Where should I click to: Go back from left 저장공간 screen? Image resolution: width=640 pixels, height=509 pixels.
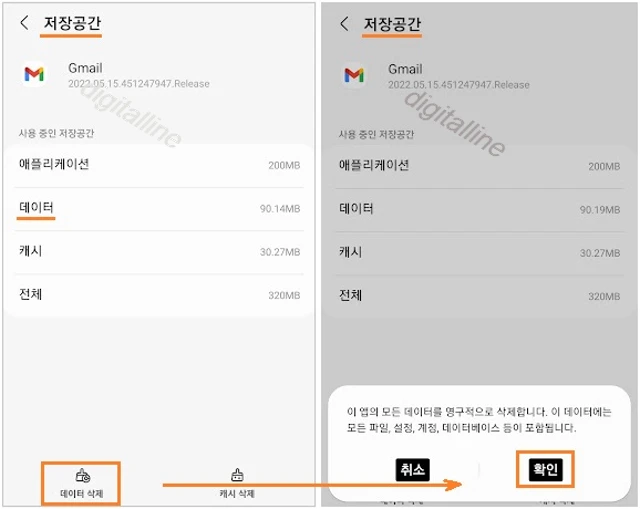tap(24, 23)
